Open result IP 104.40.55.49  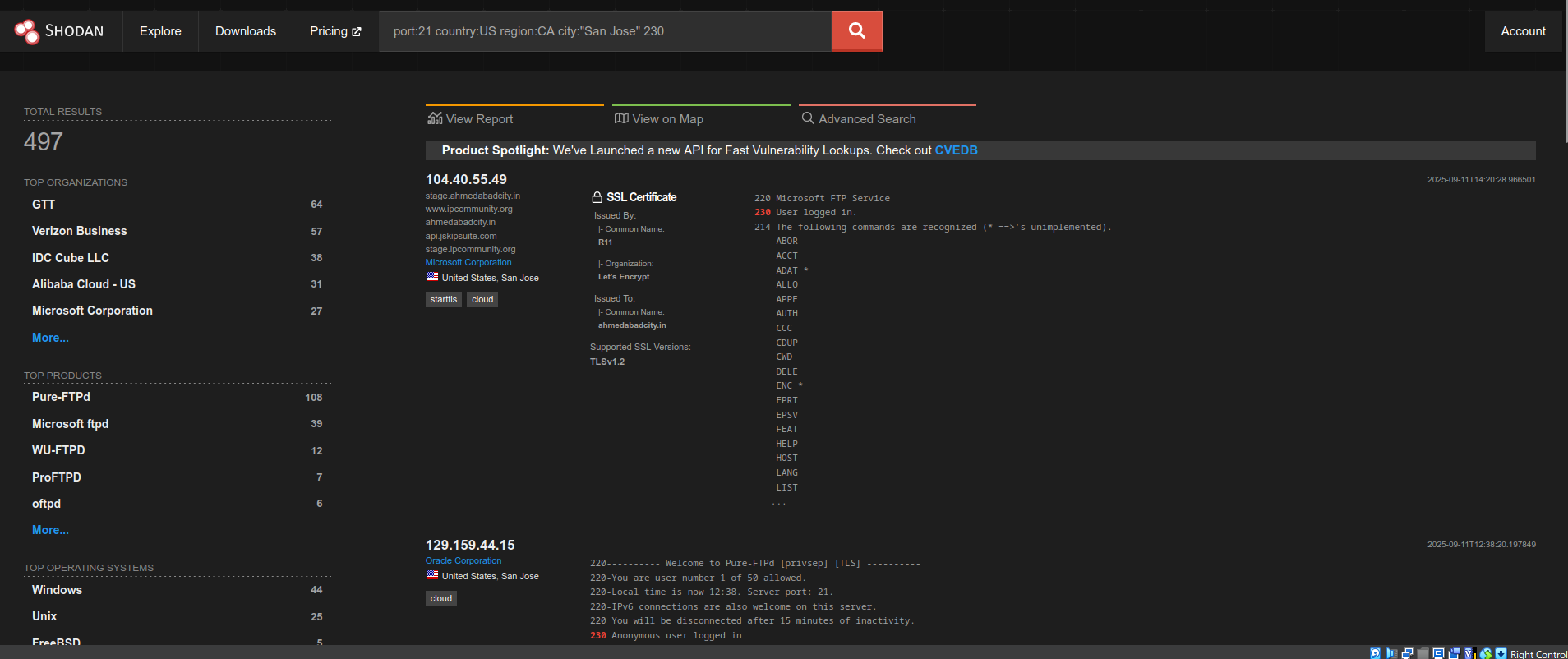point(466,179)
